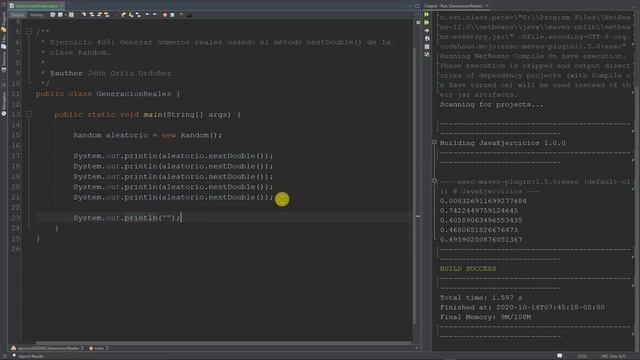Screen dimensions: 640x360
Task: Click the 'Random aleatorio = new Random();' code line
Action: tap(148, 135)
